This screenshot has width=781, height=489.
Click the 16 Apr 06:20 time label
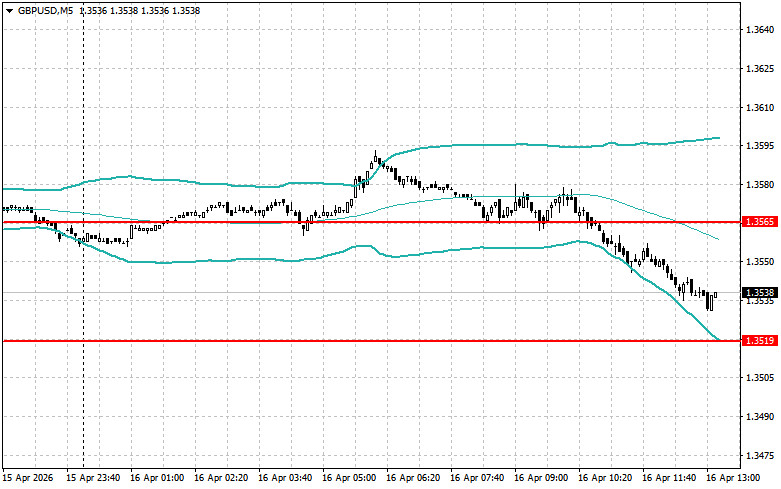pos(413,478)
